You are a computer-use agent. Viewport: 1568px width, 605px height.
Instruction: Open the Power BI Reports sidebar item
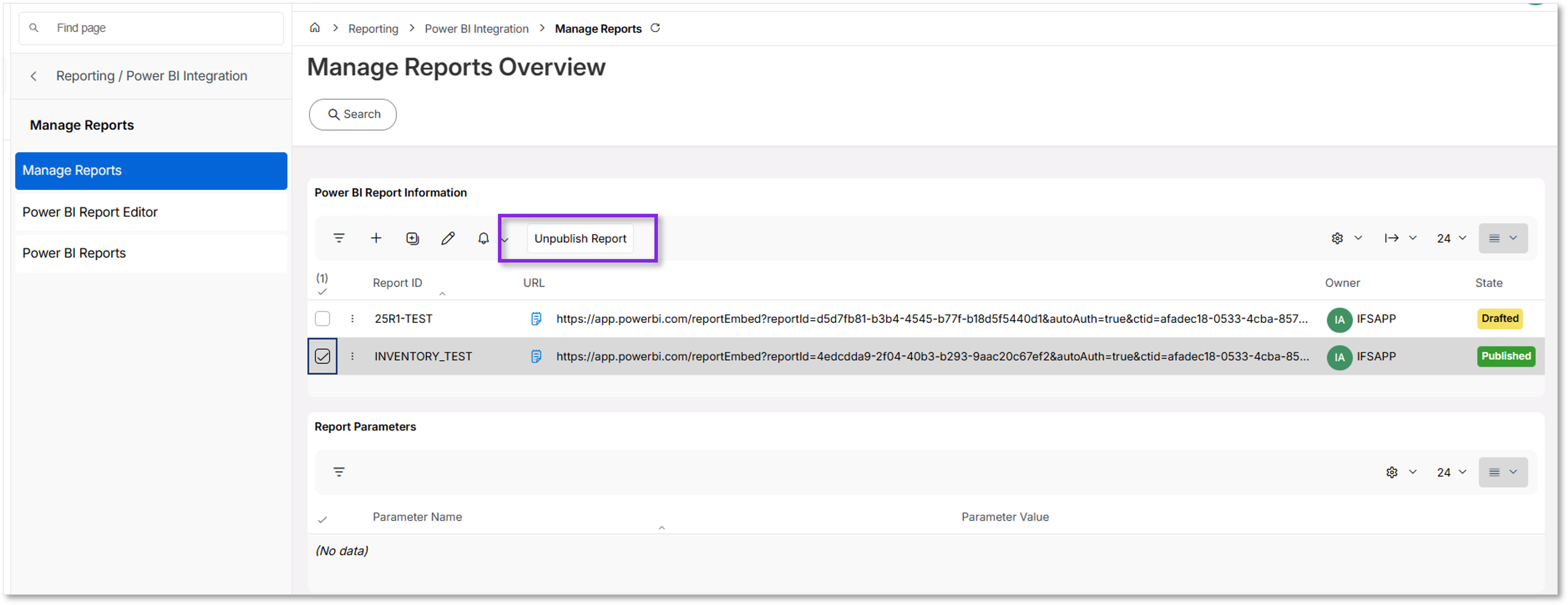(73, 252)
